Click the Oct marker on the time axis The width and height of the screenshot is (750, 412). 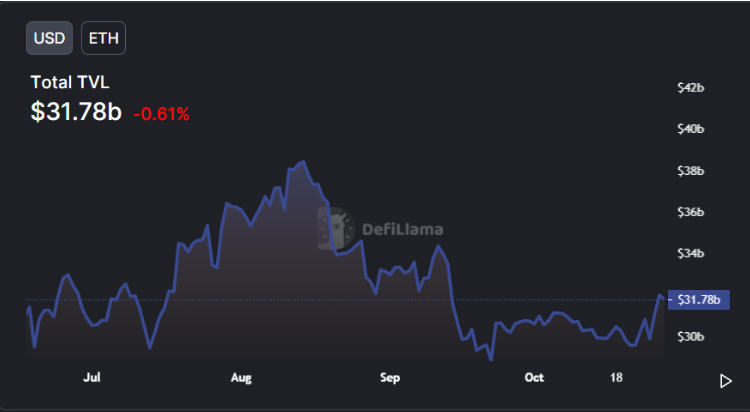(x=534, y=378)
